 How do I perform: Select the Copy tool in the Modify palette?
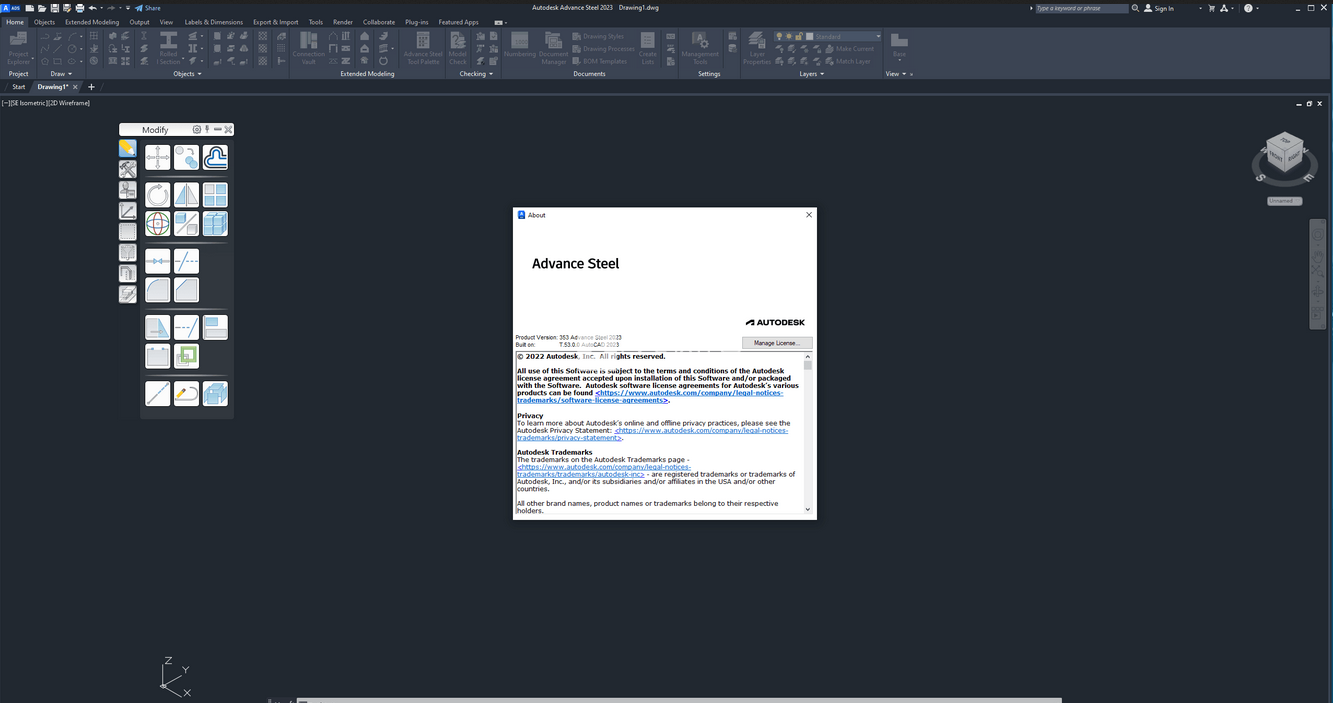click(186, 157)
